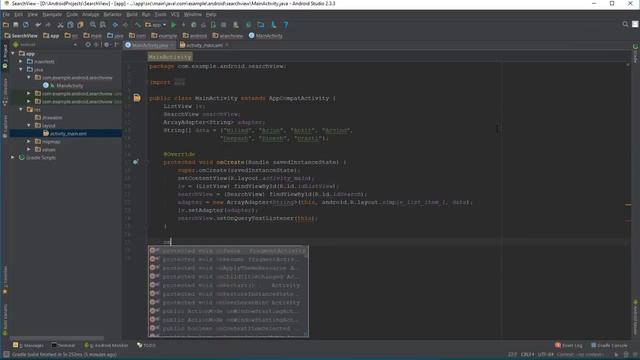This screenshot has width=640, height=360.
Task: Expand the Gradle Scripts node arrow
Action: tap(13, 157)
